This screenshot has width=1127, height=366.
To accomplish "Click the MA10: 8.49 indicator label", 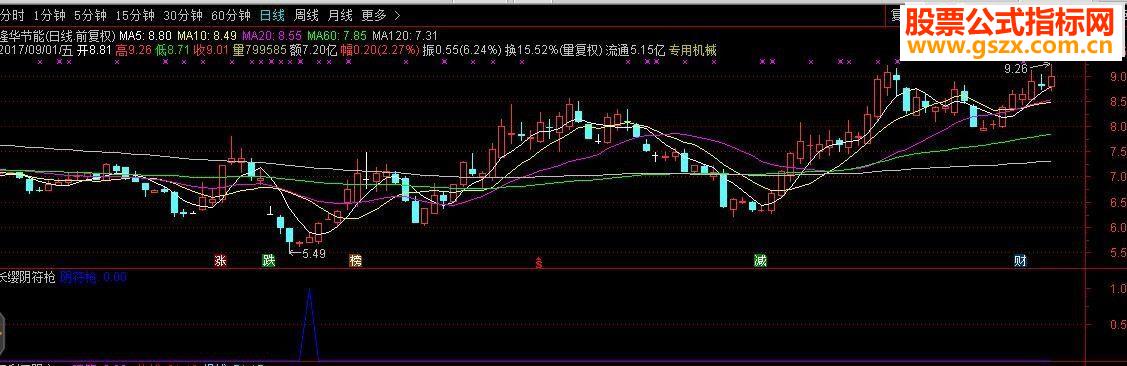I will (207, 35).
